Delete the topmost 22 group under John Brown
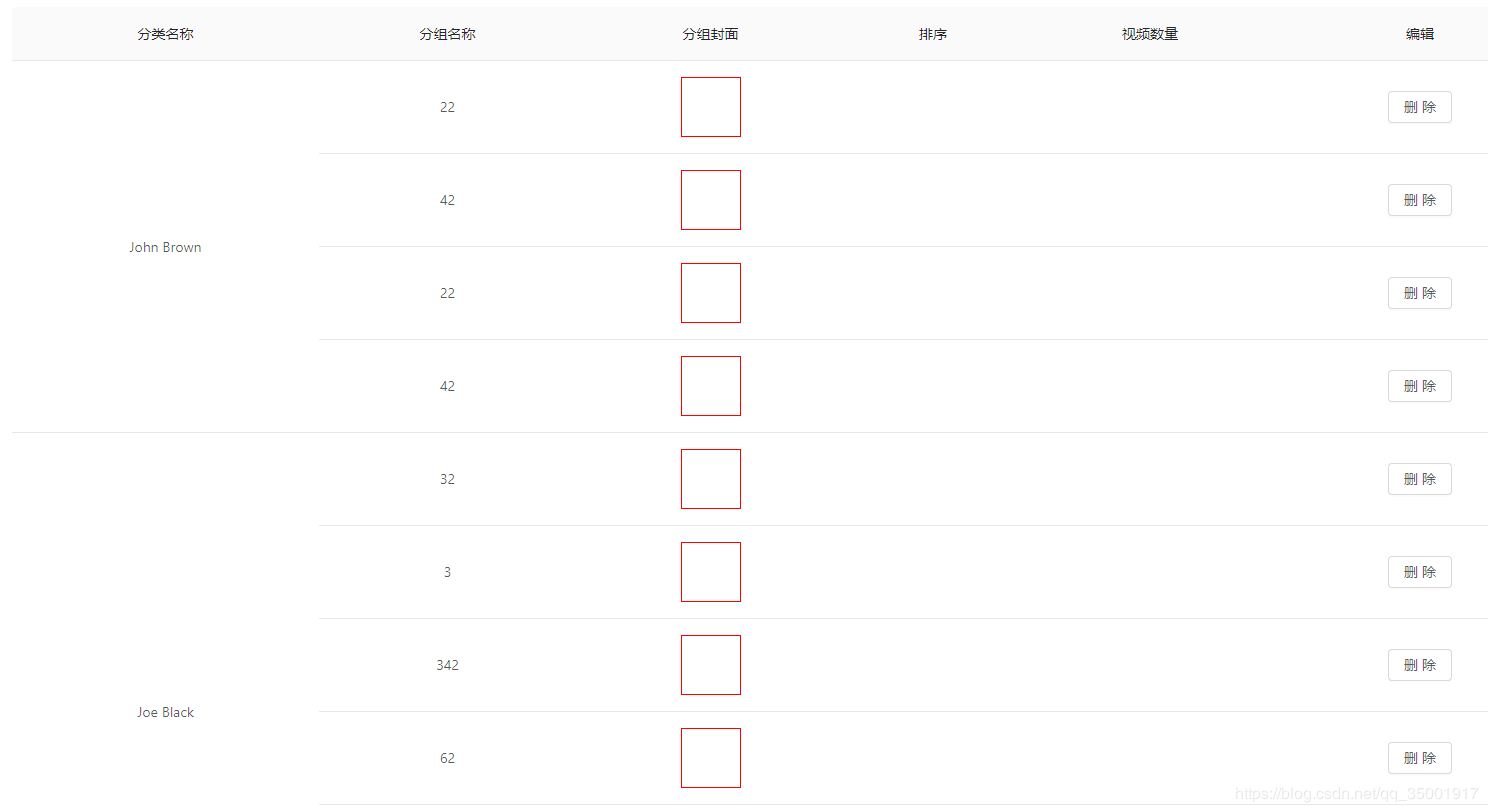Screen dimensions: 1488x812 coord(1419,107)
